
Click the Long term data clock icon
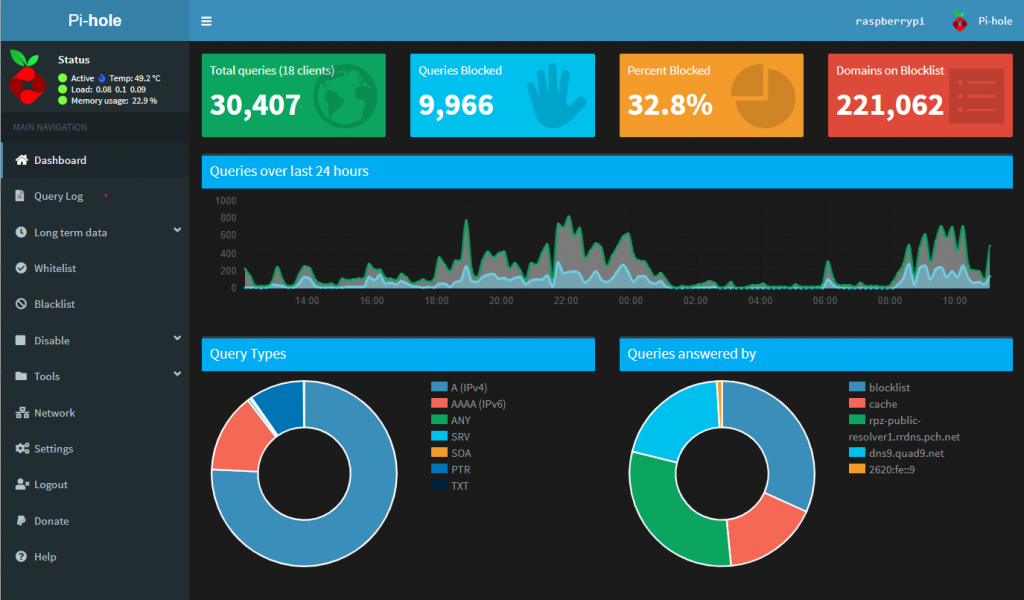pyautogui.click(x=21, y=232)
